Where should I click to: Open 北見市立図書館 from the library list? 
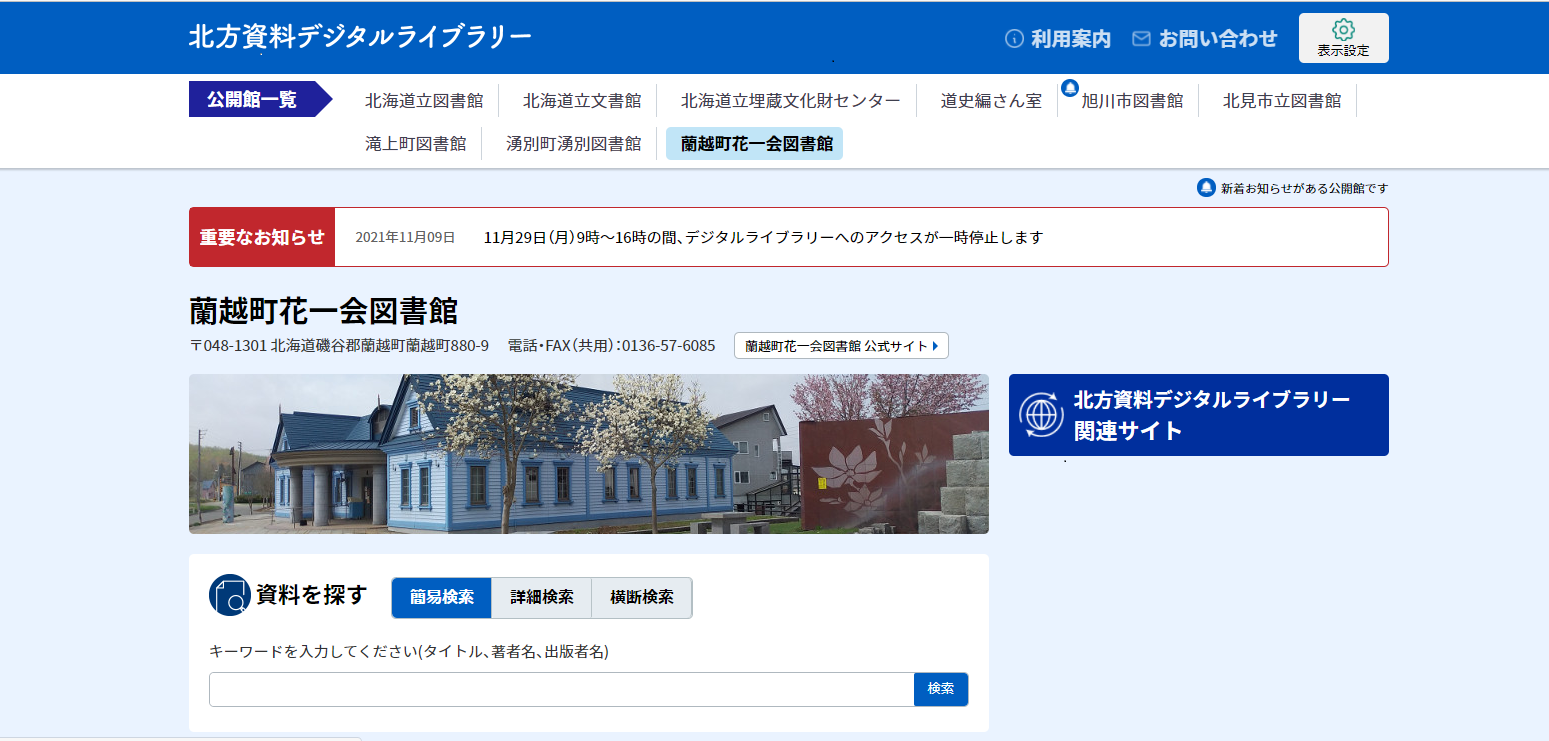click(1282, 100)
